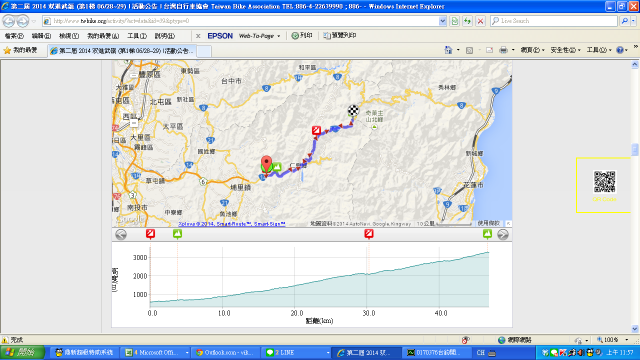This screenshot has height=360, width=640.
Task: Click the printer icon in command bar
Action: (503, 50)
